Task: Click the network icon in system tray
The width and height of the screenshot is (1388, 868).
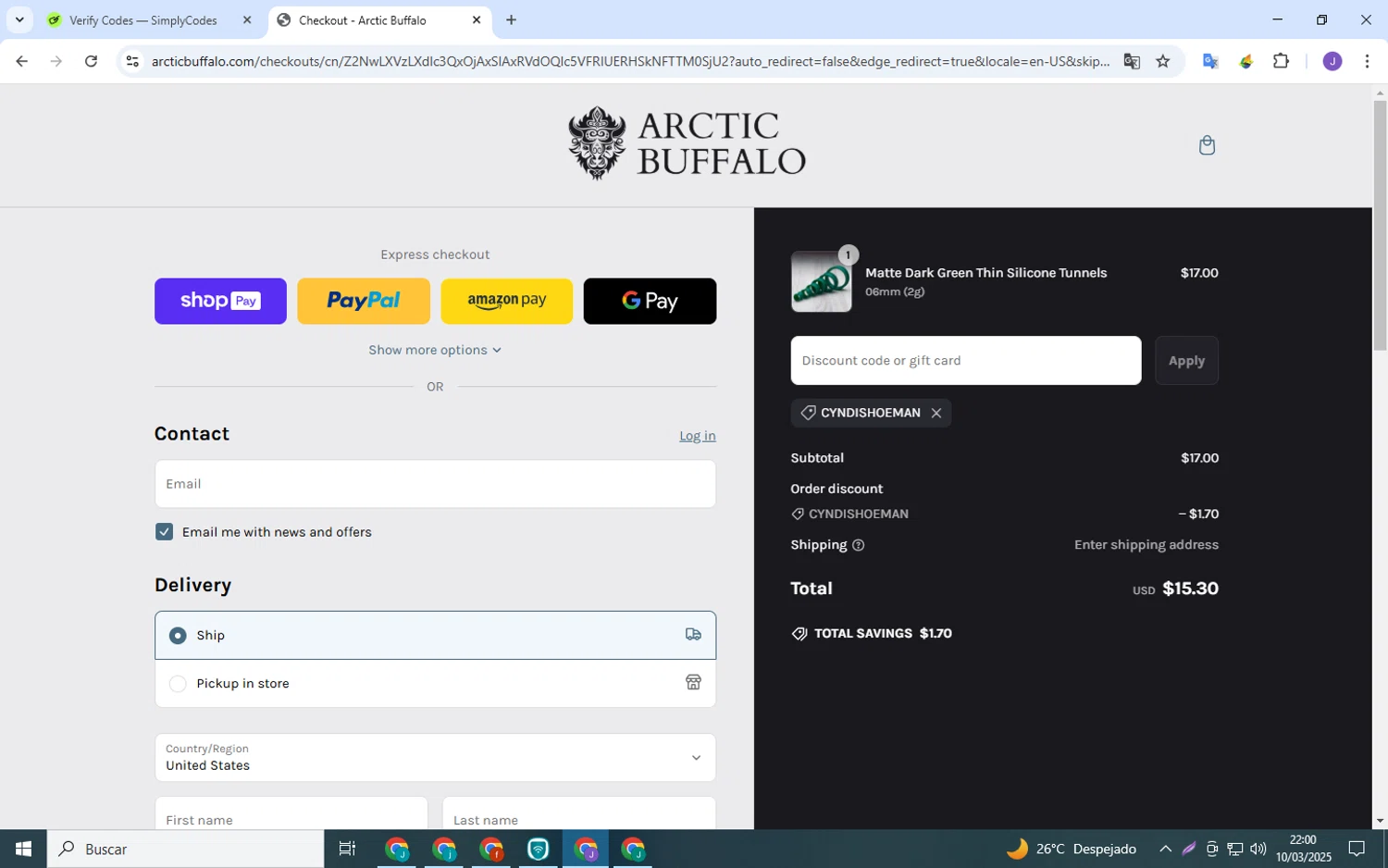Action: [x=1235, y=849]
